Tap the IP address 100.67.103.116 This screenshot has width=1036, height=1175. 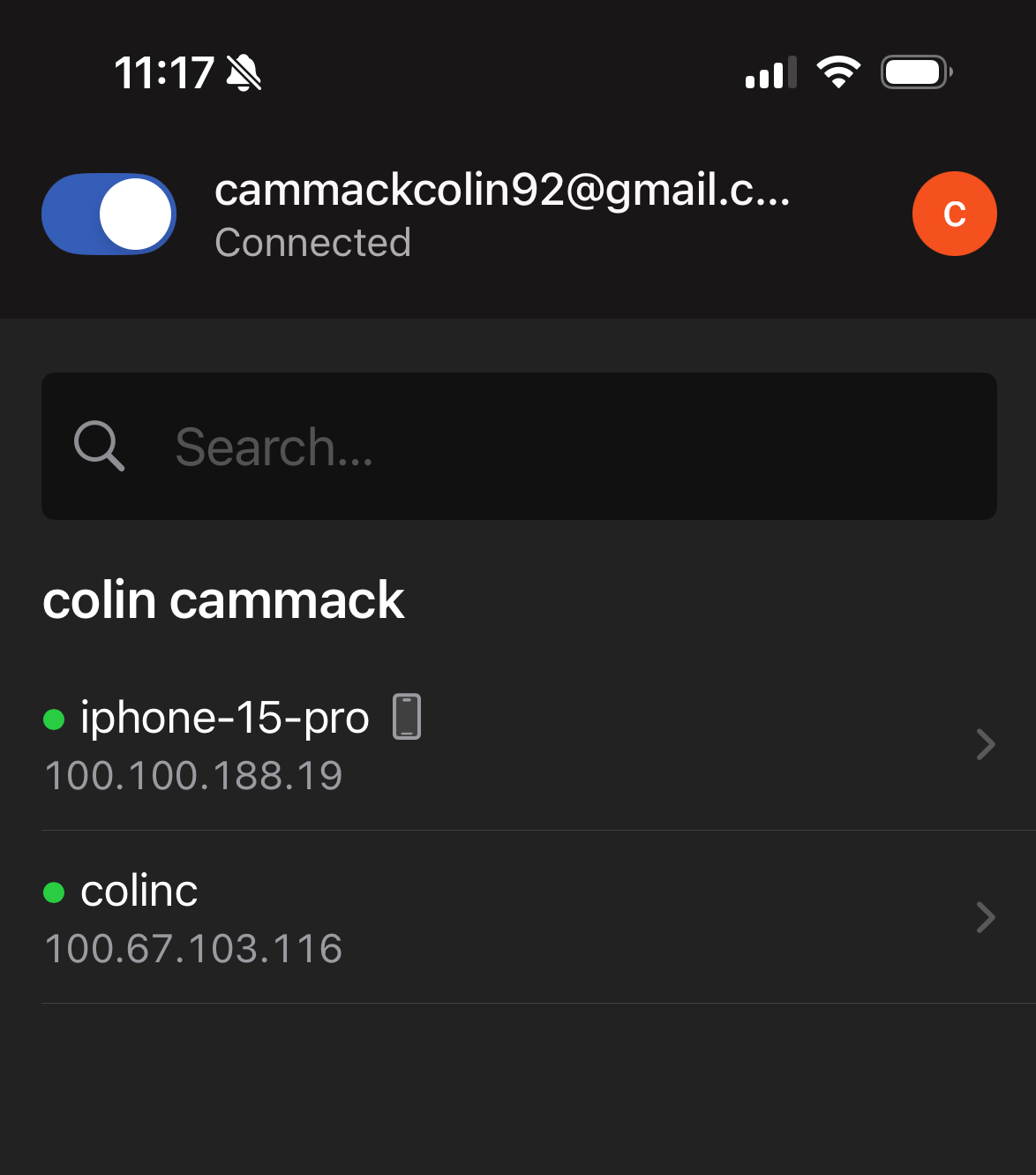coord(193,949)
